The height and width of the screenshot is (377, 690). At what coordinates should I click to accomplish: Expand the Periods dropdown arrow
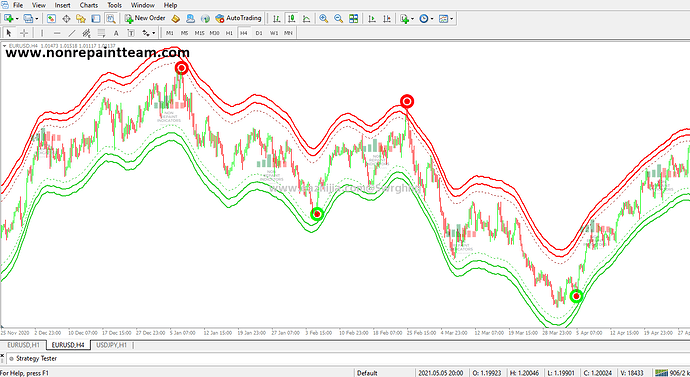(x=432, y=19)
